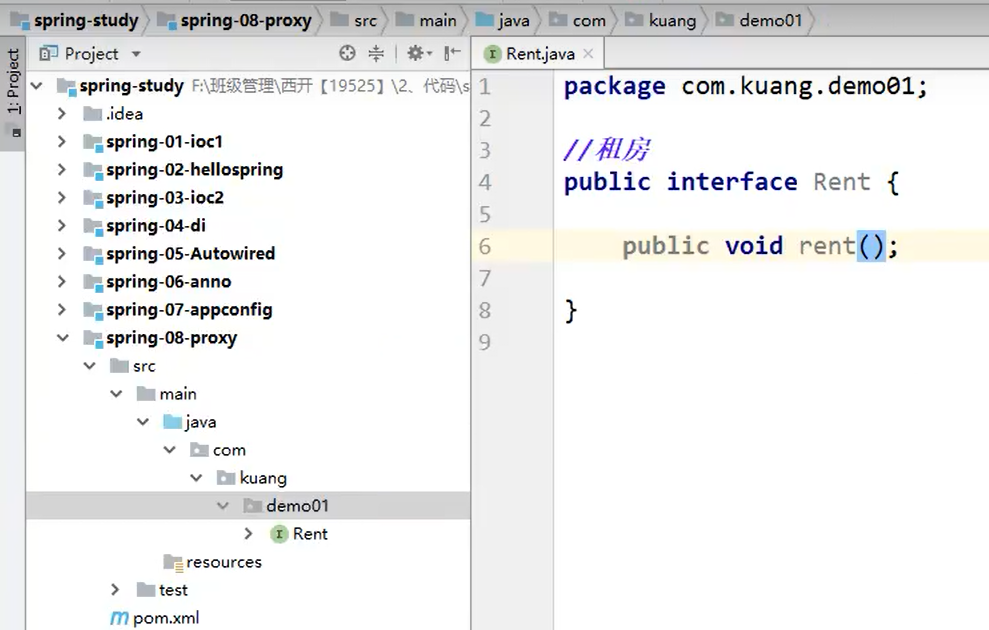Click the Project panel title label
989x630 pixels.
click(91, 54)
